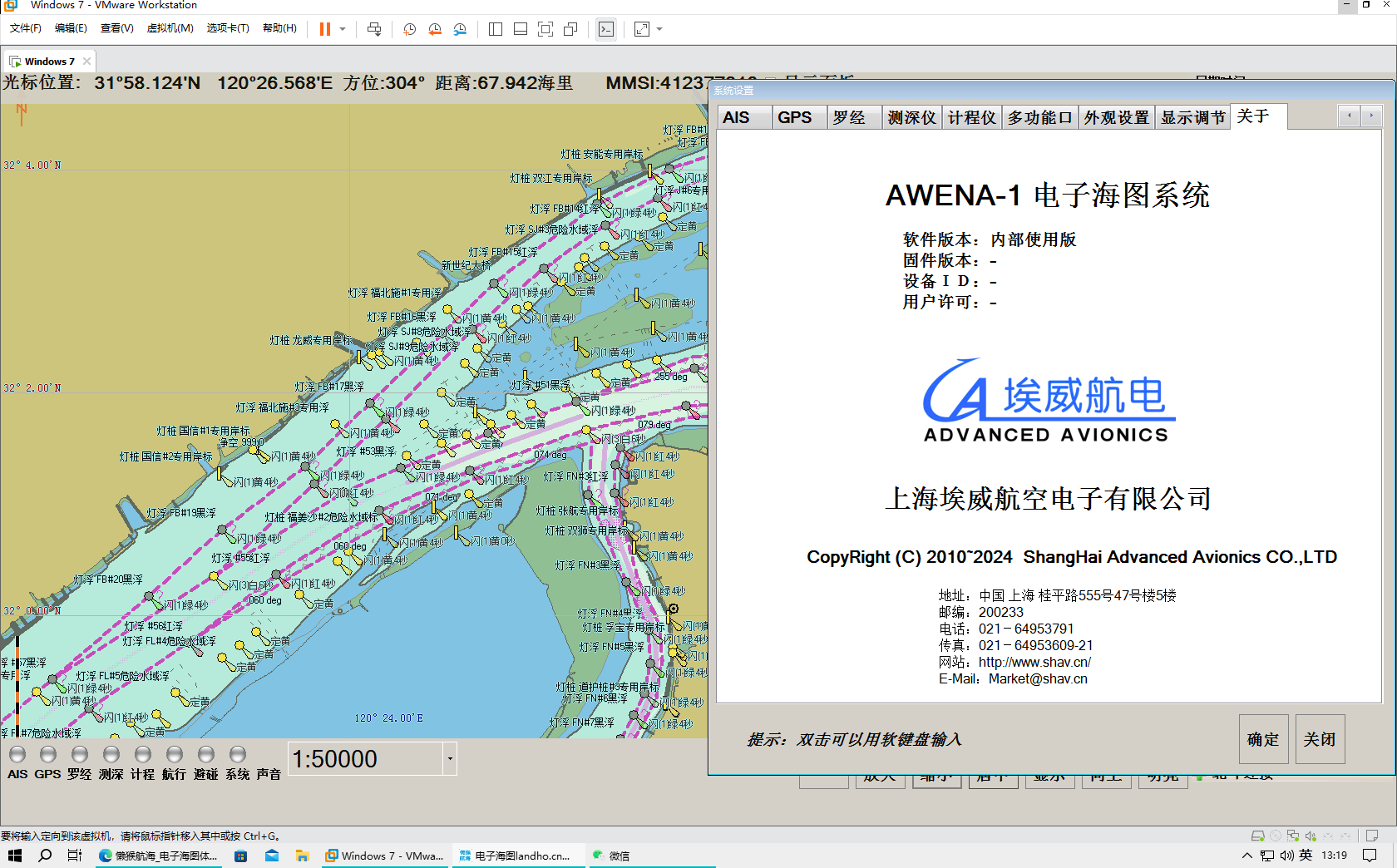Click the Market@shav.cn email address

1038,679
